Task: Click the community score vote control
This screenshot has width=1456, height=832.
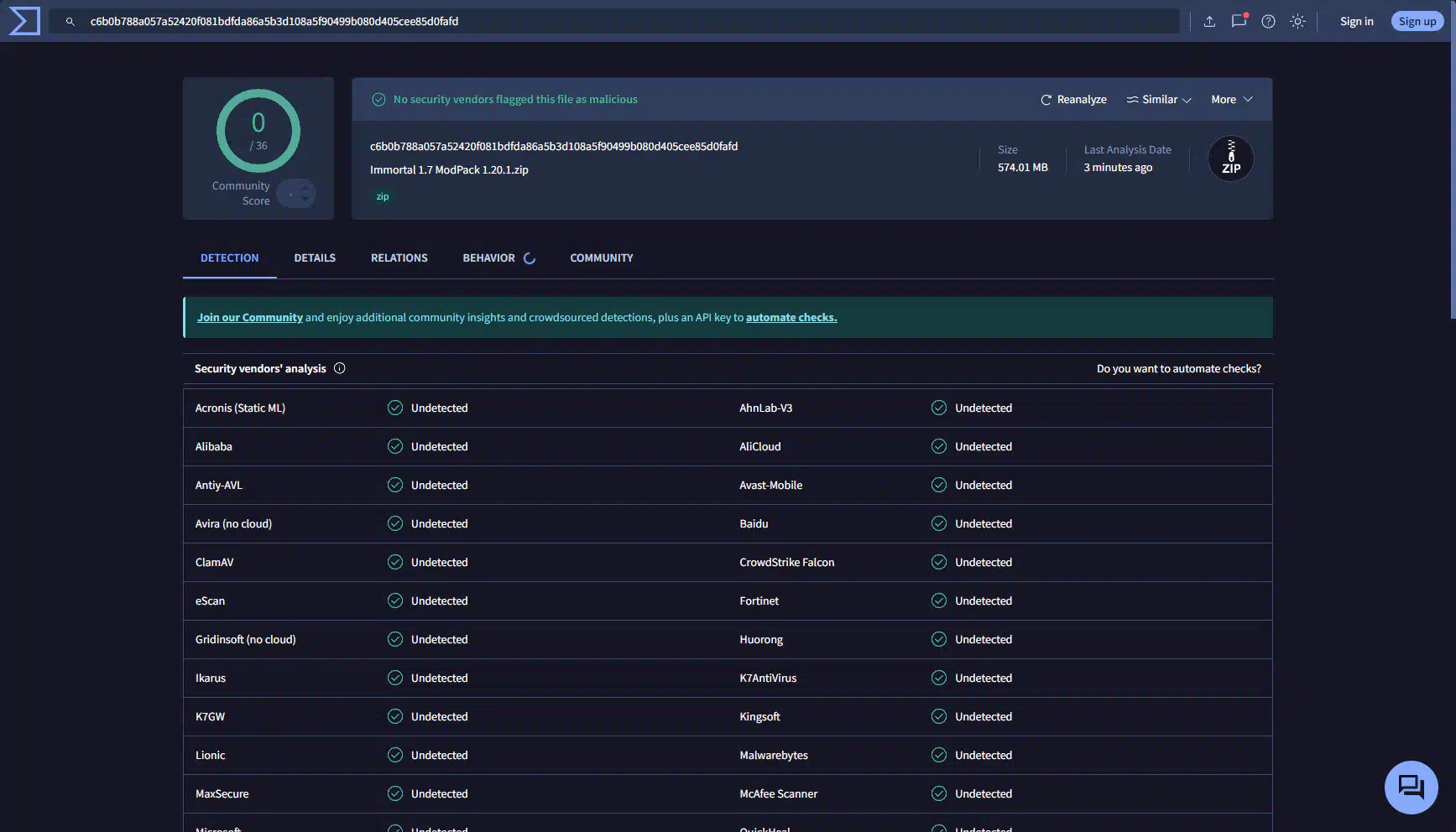Action: pyautogui.click(x=296, y=194)
